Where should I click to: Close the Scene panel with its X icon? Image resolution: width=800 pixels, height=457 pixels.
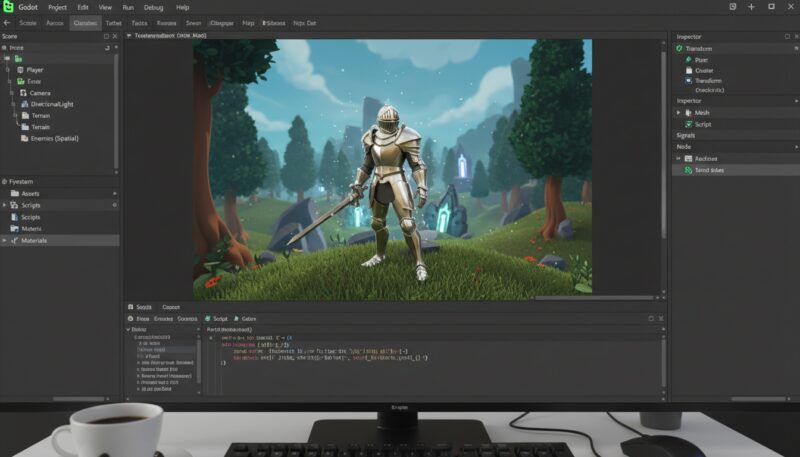click(115, 36)
